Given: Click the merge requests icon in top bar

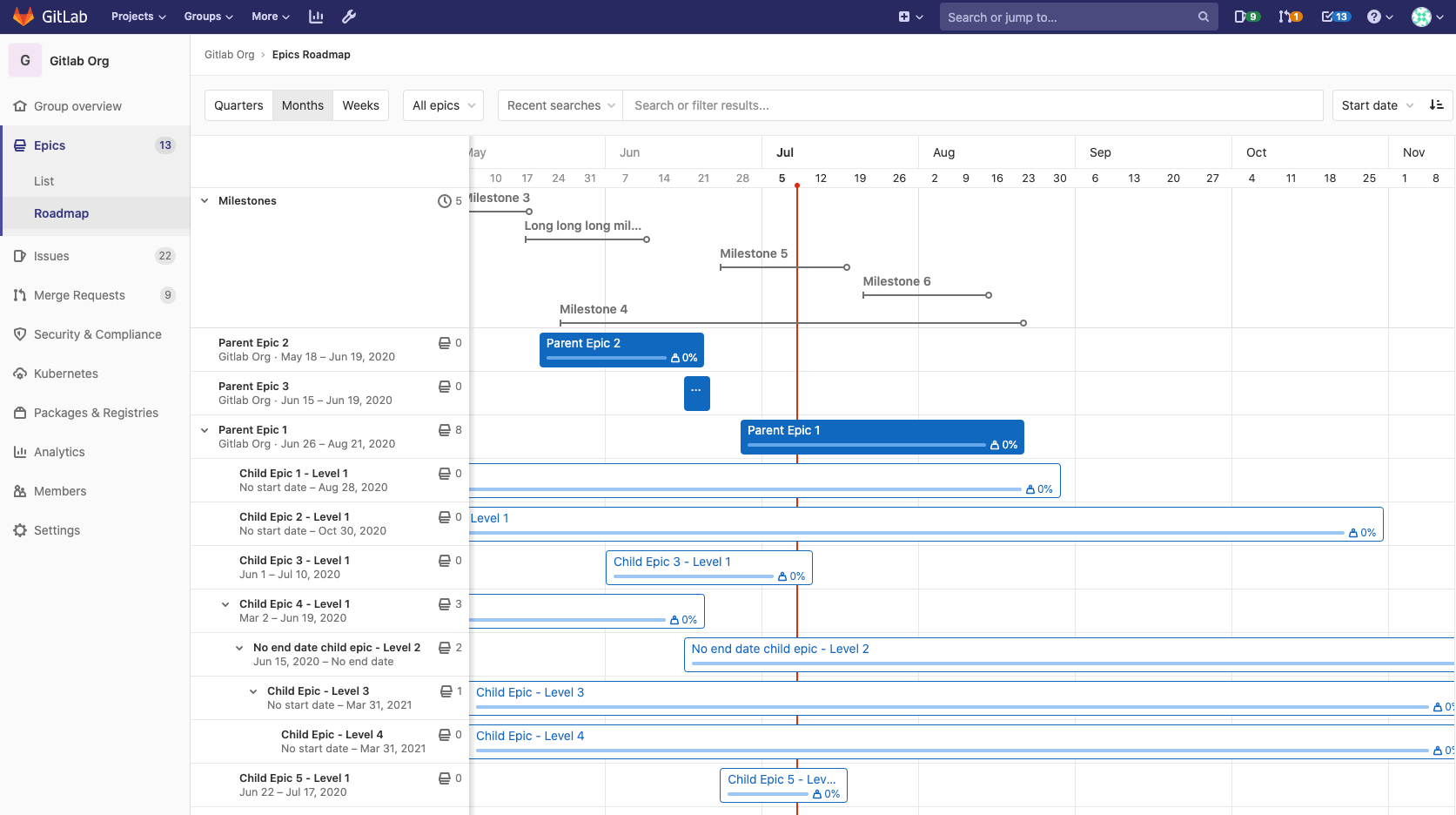Looking at the screenshot, I should coord(1286,16).
